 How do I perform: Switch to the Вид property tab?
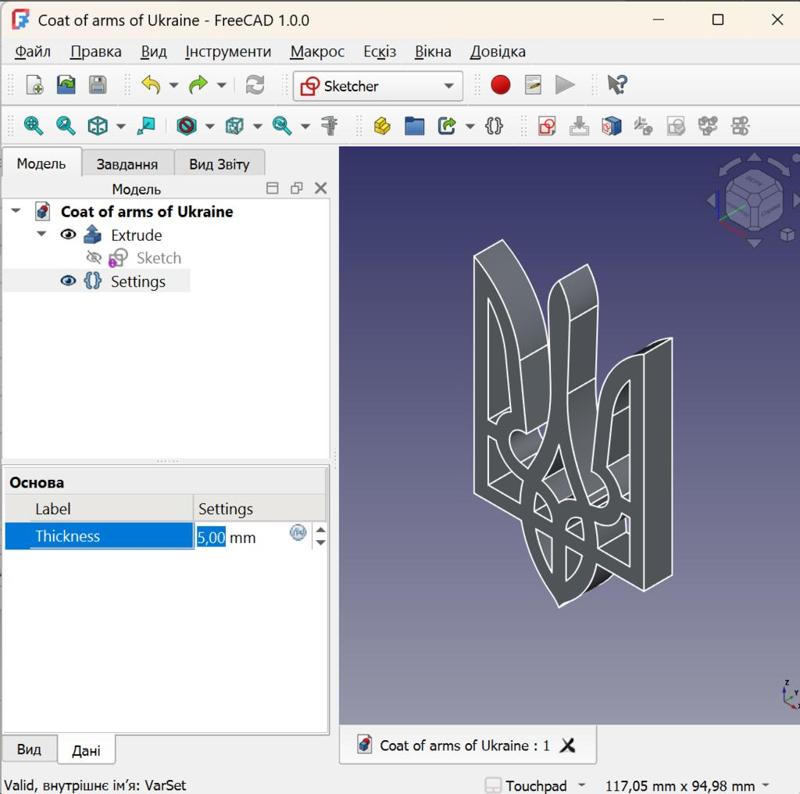29,749
